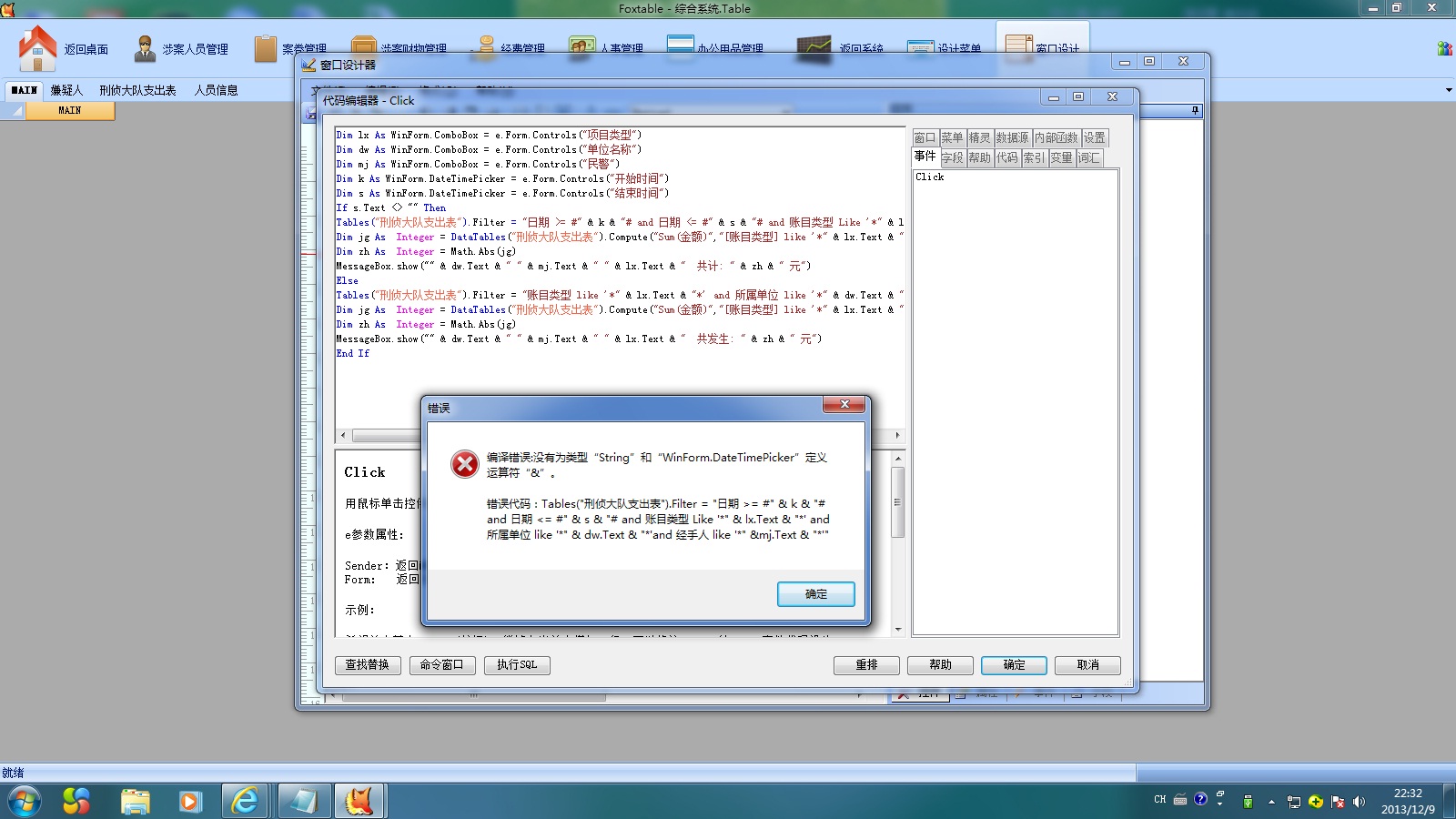The height and width of the screenshot is (819, 1456).
Task: Open the 内部函数 tab
Action: click(1056, 137)
